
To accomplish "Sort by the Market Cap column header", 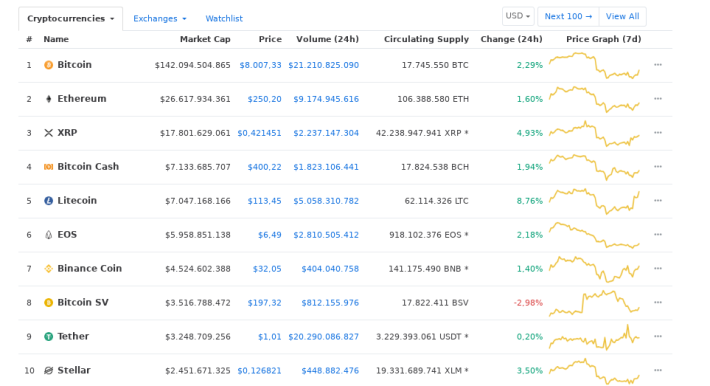I will pos(205,39).
